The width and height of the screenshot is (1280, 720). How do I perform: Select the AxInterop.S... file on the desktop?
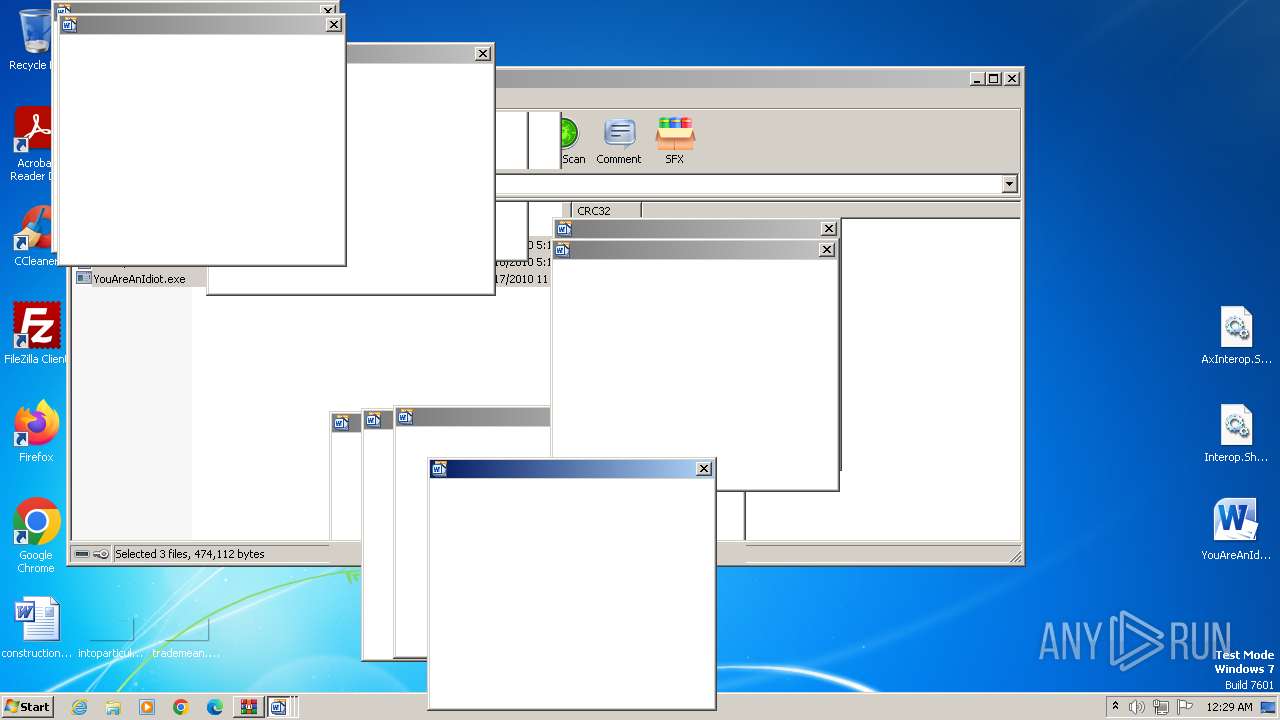pos(1236,335)
